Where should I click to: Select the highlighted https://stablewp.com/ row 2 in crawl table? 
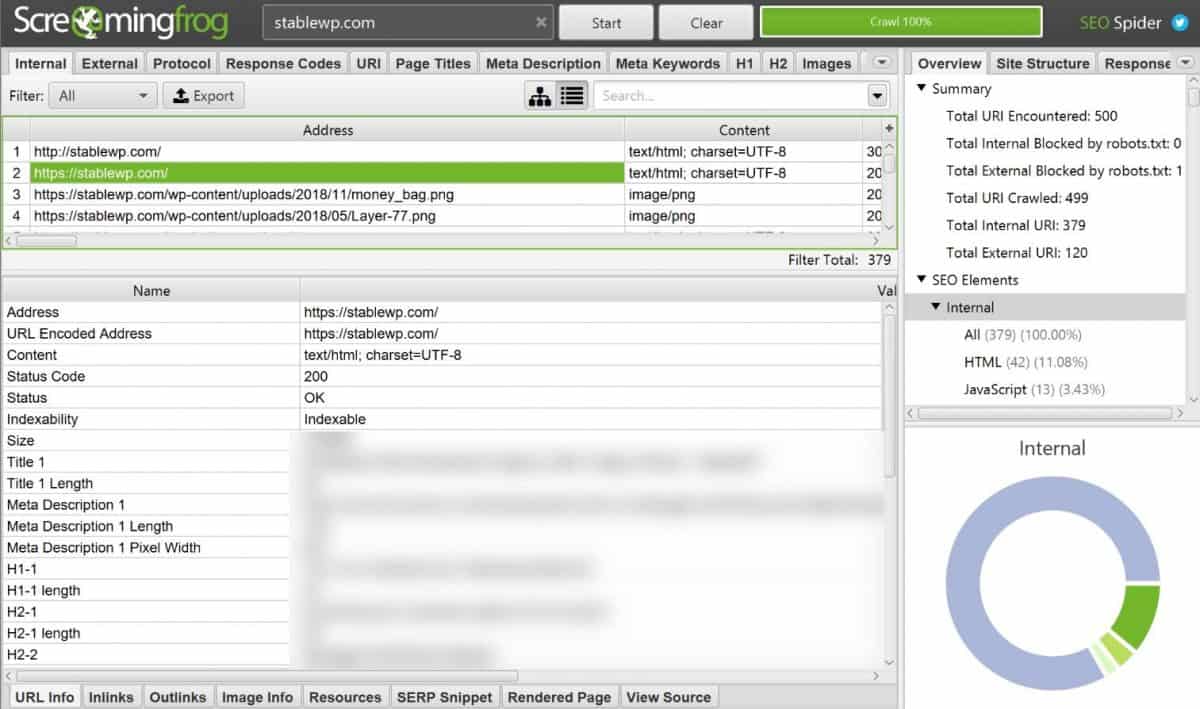click(x=327, y=173)
